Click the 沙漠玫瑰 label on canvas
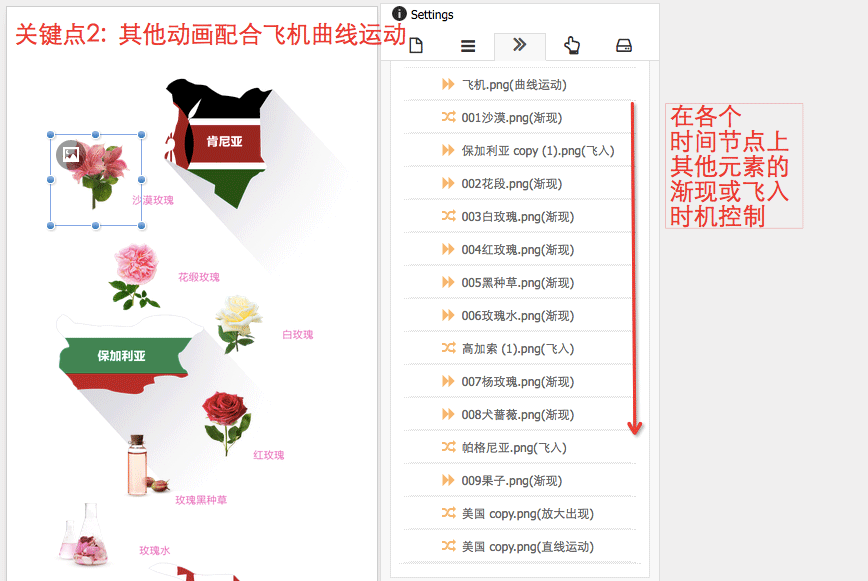Screen dimensions: 868x581 point(153,200)
